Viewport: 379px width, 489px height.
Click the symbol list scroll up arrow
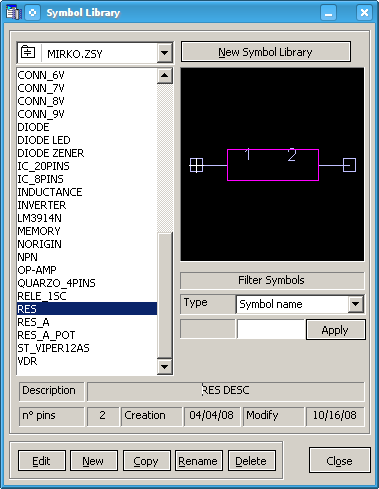click(x=165, y=76)
